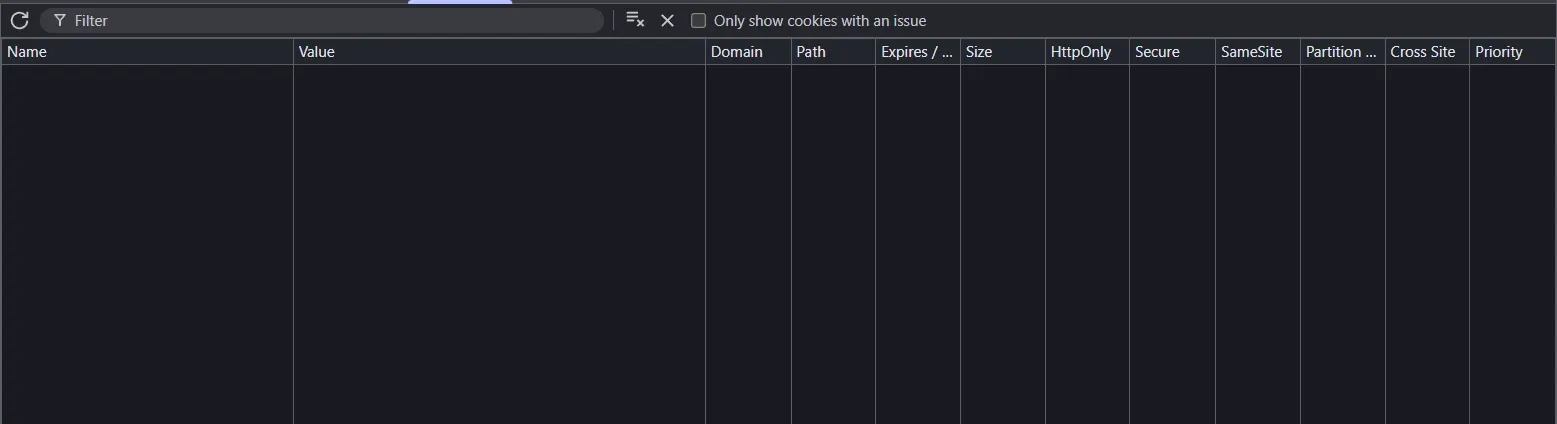Sort cookies by Name column
The width and height of the screenshot is (1557, 424).
point(147,52)
